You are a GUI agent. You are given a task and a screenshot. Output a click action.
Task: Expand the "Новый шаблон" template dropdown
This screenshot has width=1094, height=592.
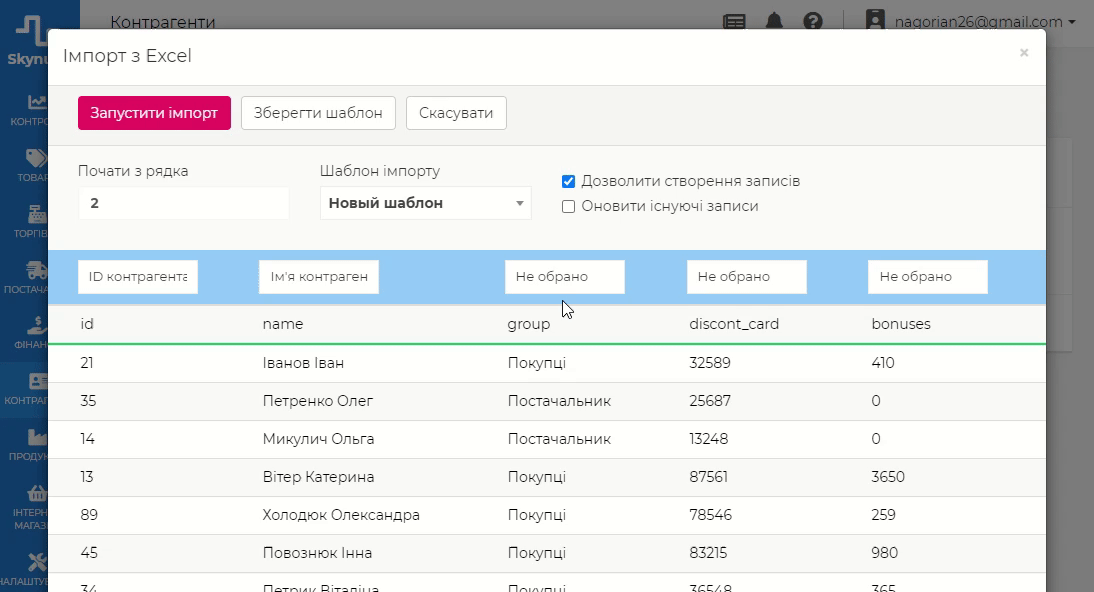coord(425,203)
